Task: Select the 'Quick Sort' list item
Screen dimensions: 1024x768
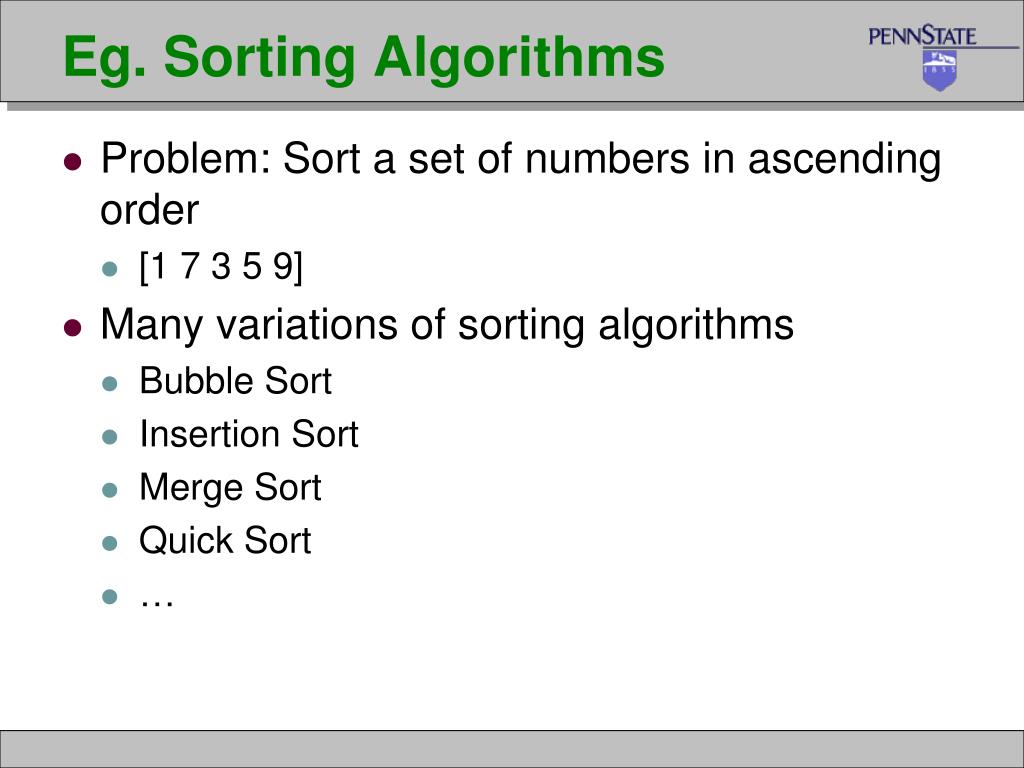Action: coord(225,541)
